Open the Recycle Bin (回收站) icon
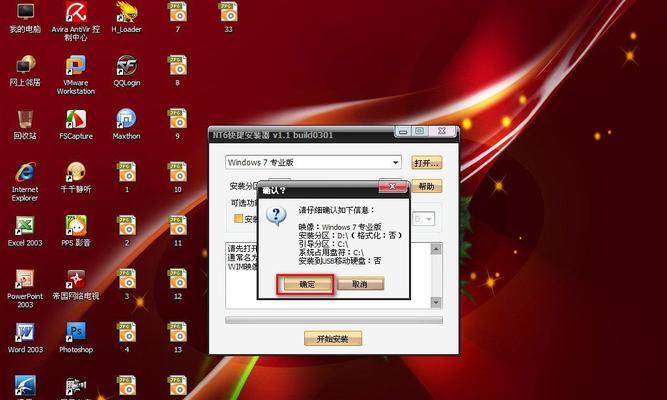This screenshot has height=400, width=667. pos(25,124)
